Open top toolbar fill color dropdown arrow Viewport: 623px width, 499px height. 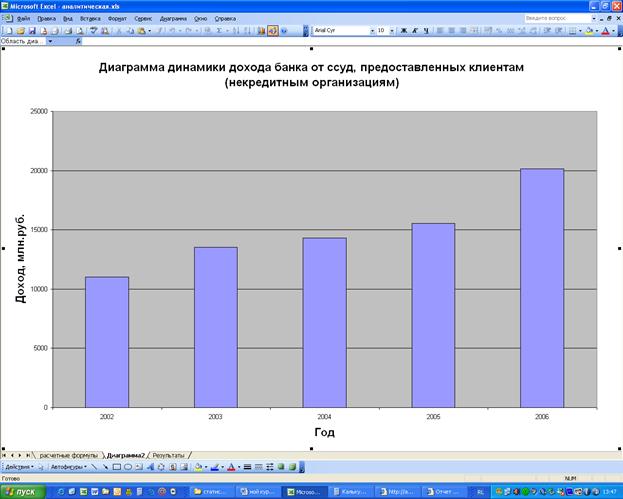[x=597, y=31]
